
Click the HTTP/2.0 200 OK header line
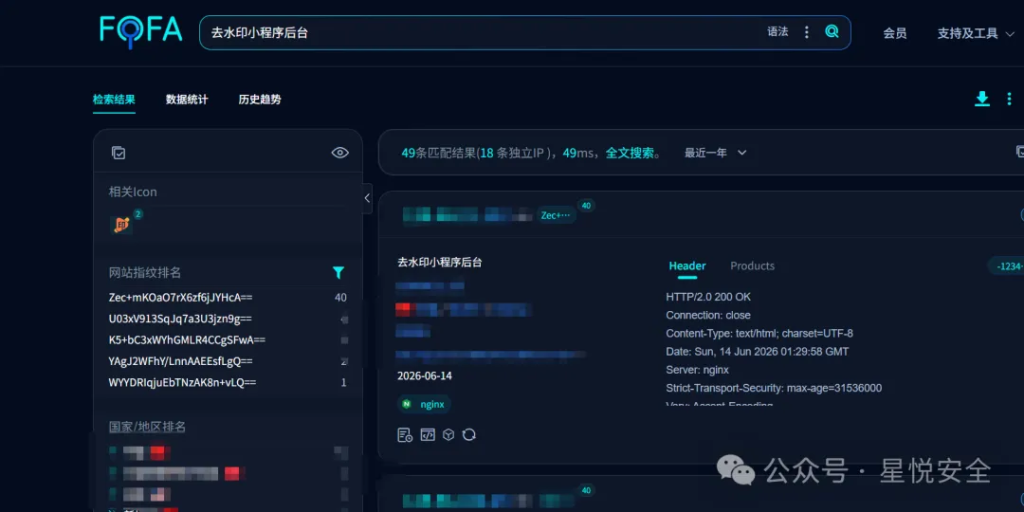click(708, 297)
